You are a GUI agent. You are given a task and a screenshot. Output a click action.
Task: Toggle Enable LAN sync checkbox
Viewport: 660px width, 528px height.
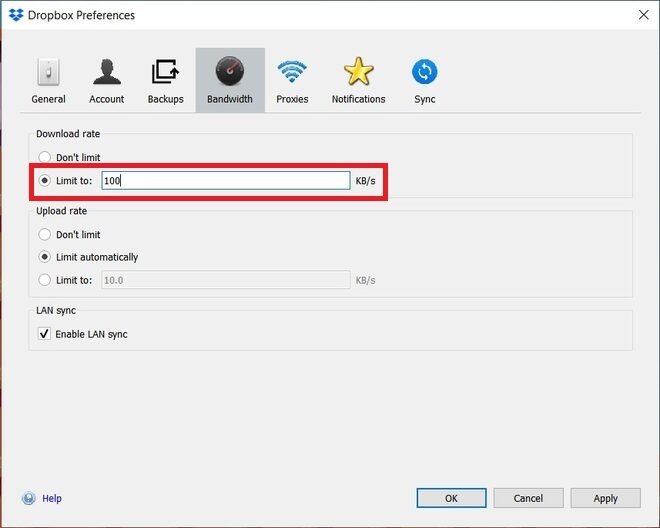pyautogui.click(x=44, y=334)
